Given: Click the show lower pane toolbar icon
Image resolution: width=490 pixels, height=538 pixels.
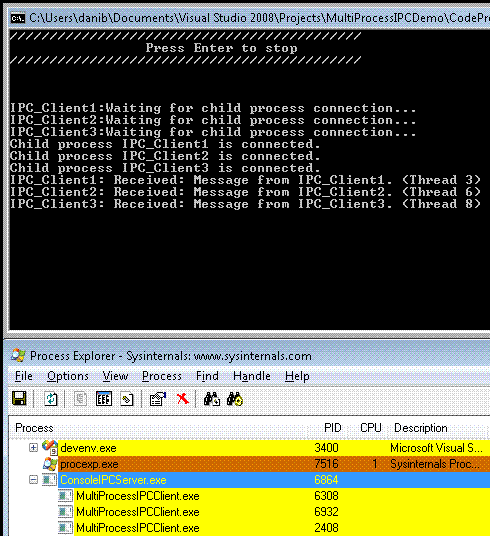Looking at the screenshot, I should (x=127, y=399).
